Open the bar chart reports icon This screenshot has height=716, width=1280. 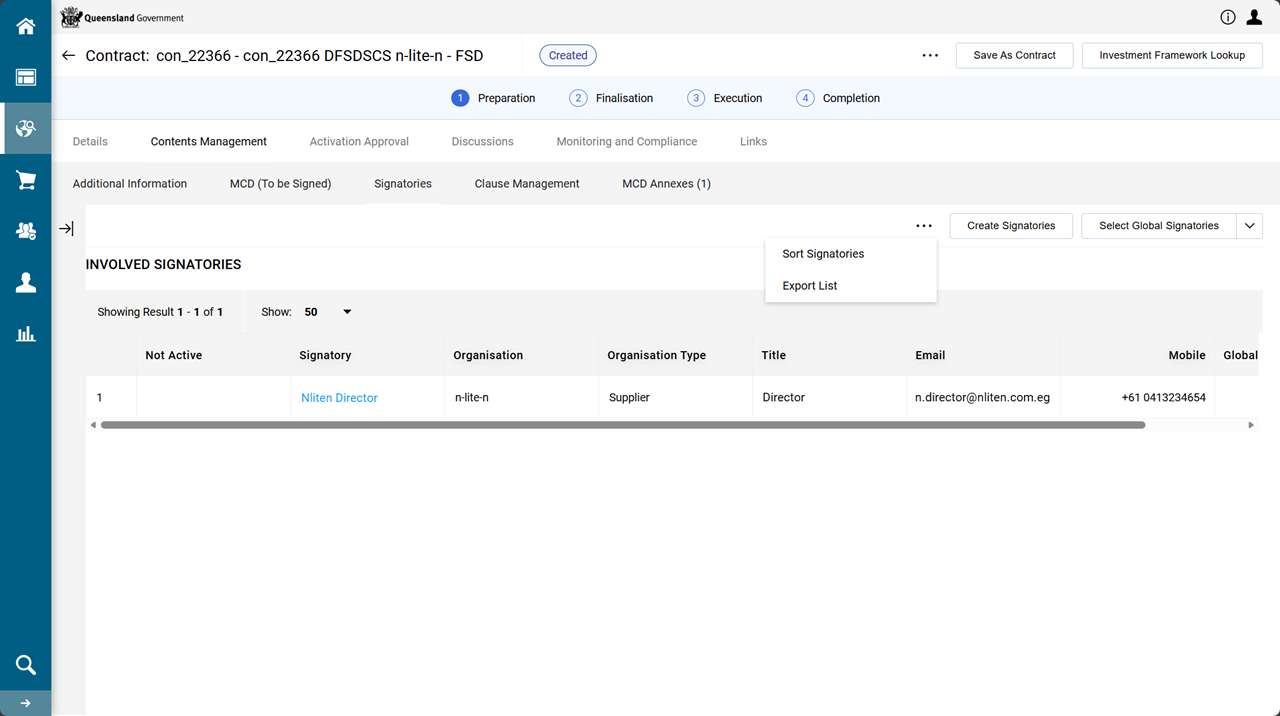pos(26,334)
